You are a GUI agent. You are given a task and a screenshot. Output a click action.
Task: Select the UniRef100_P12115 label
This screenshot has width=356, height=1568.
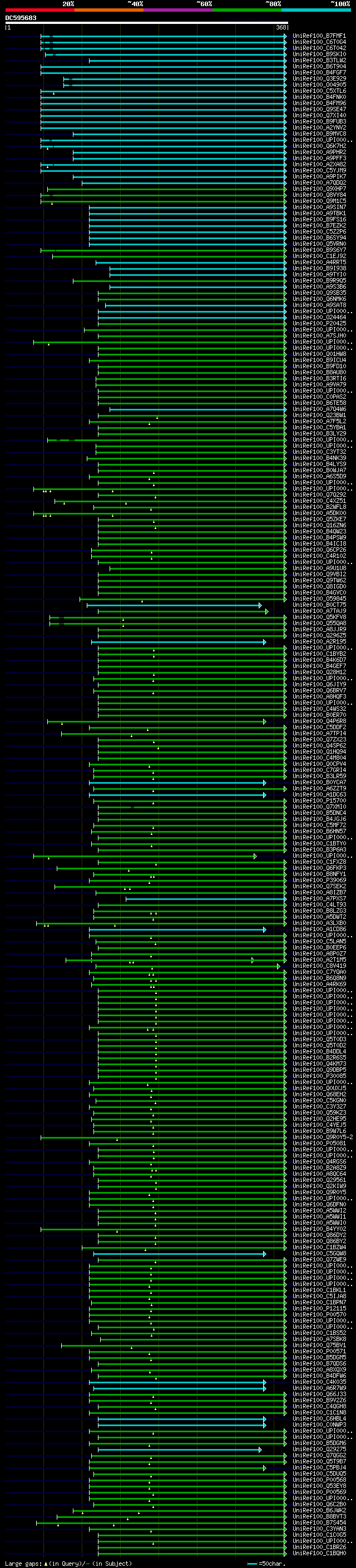click(x=319, y=1308)
